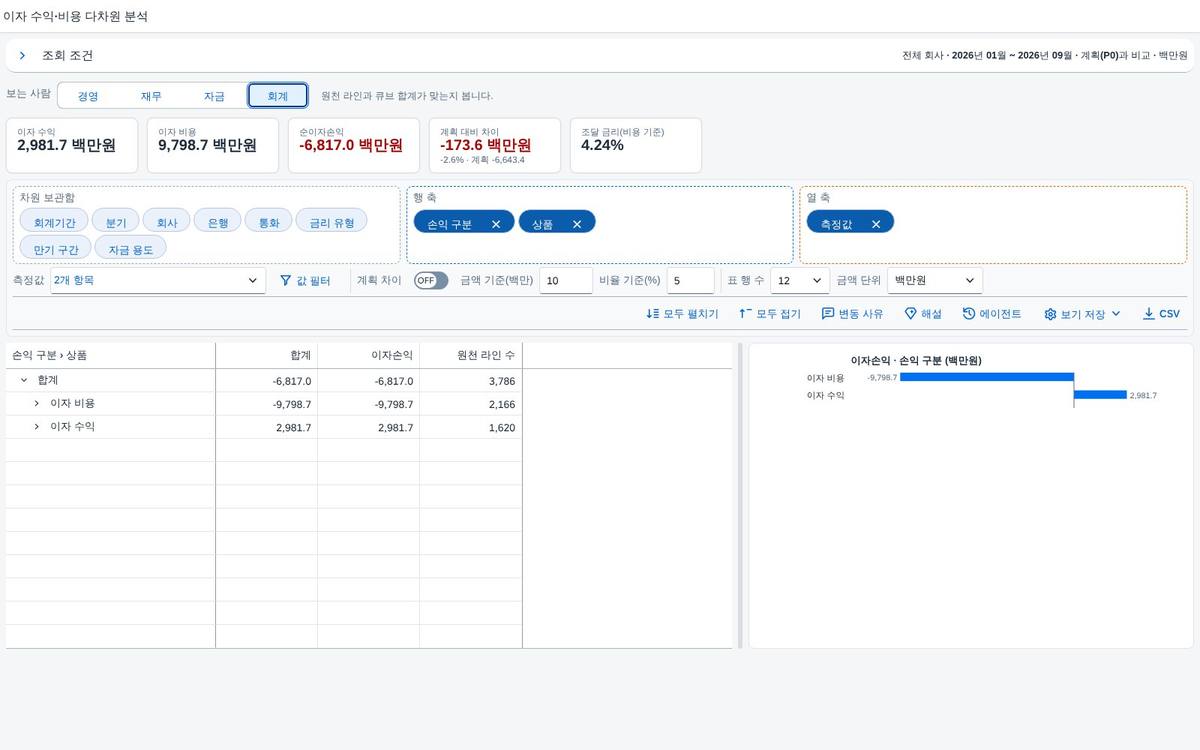Image resolution: width=1200 pixels, height=750 pixels.
Task: Click the 이자 수익 KPI card
Action: 73,145
